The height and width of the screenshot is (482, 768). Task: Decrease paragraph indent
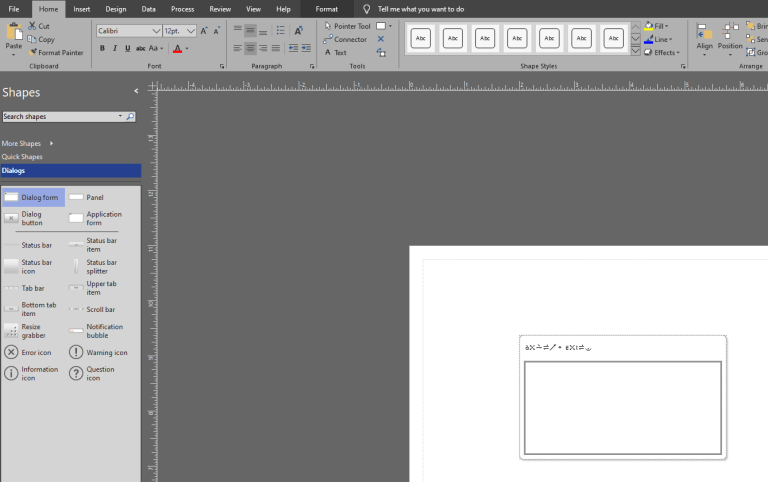(293, 48)
